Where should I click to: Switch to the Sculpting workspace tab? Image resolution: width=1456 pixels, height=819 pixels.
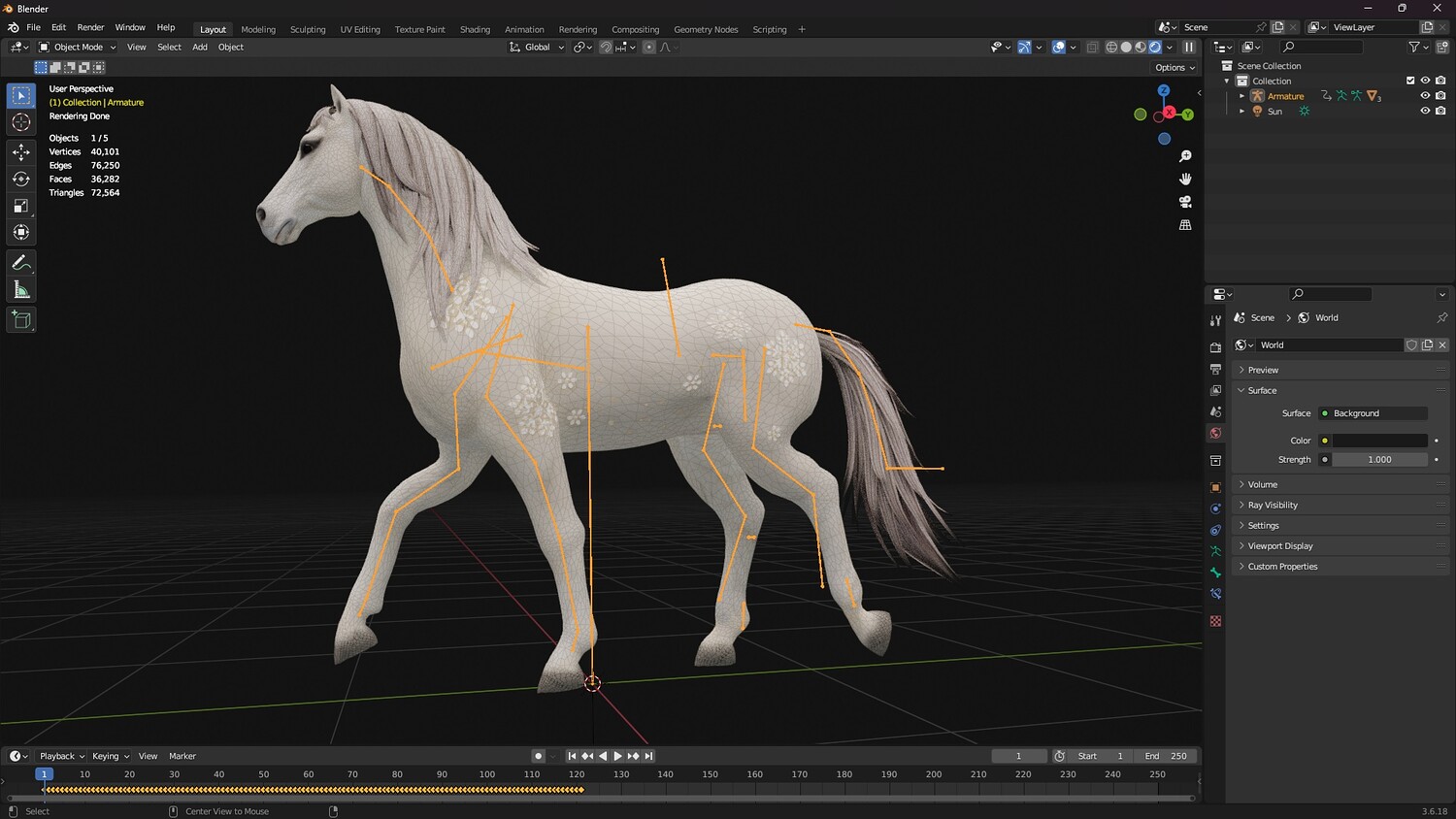(308, 29)
